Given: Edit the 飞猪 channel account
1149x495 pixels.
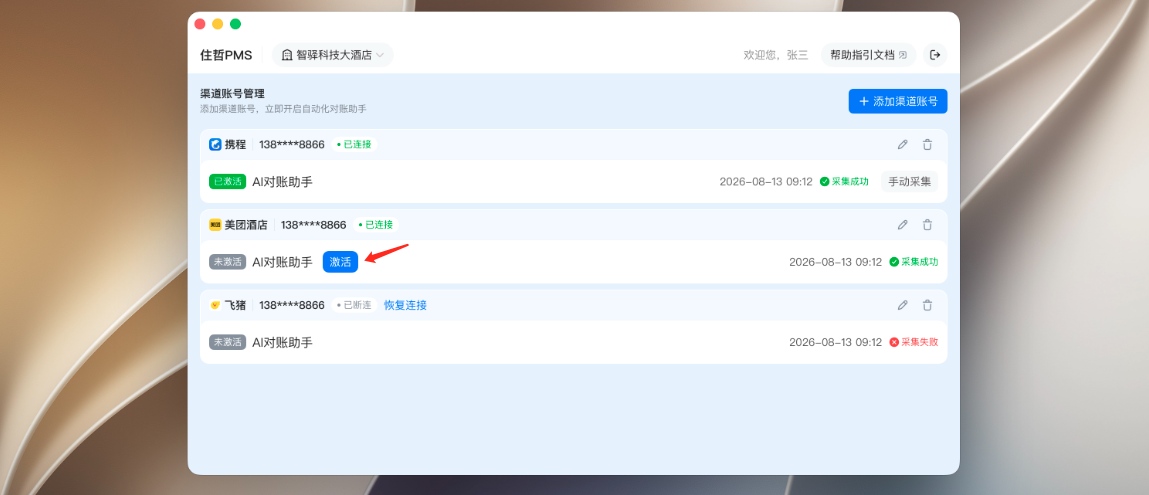Looking at the screenshot, I should coord(902,305).
